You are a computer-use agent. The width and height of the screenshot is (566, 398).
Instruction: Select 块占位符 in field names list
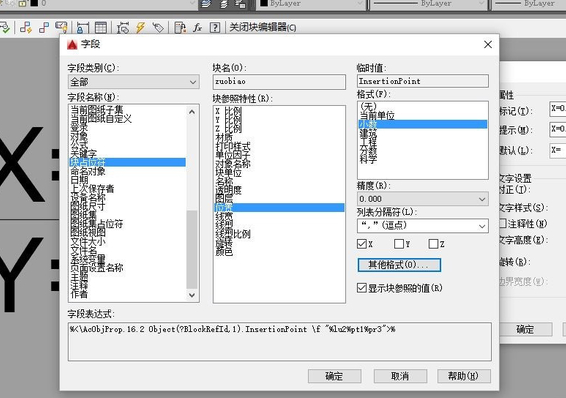tap(127, 162)
